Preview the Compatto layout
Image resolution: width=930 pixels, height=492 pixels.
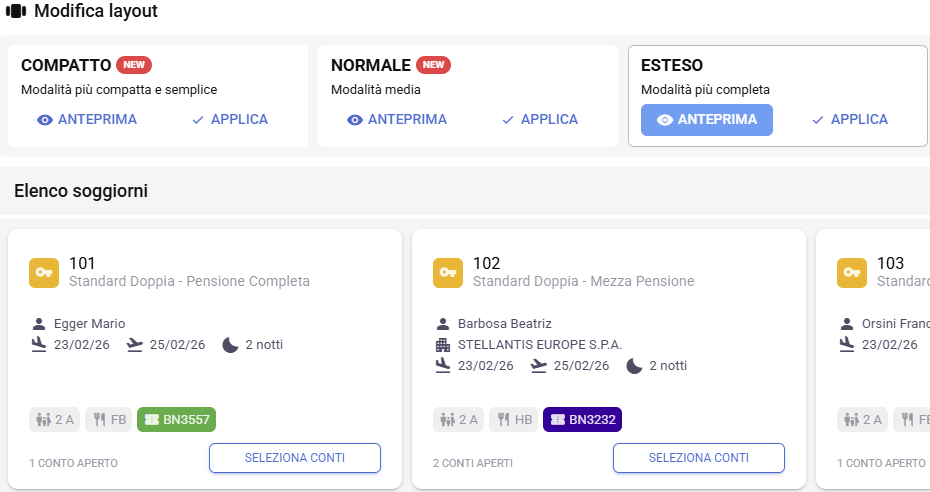[87, 120]
